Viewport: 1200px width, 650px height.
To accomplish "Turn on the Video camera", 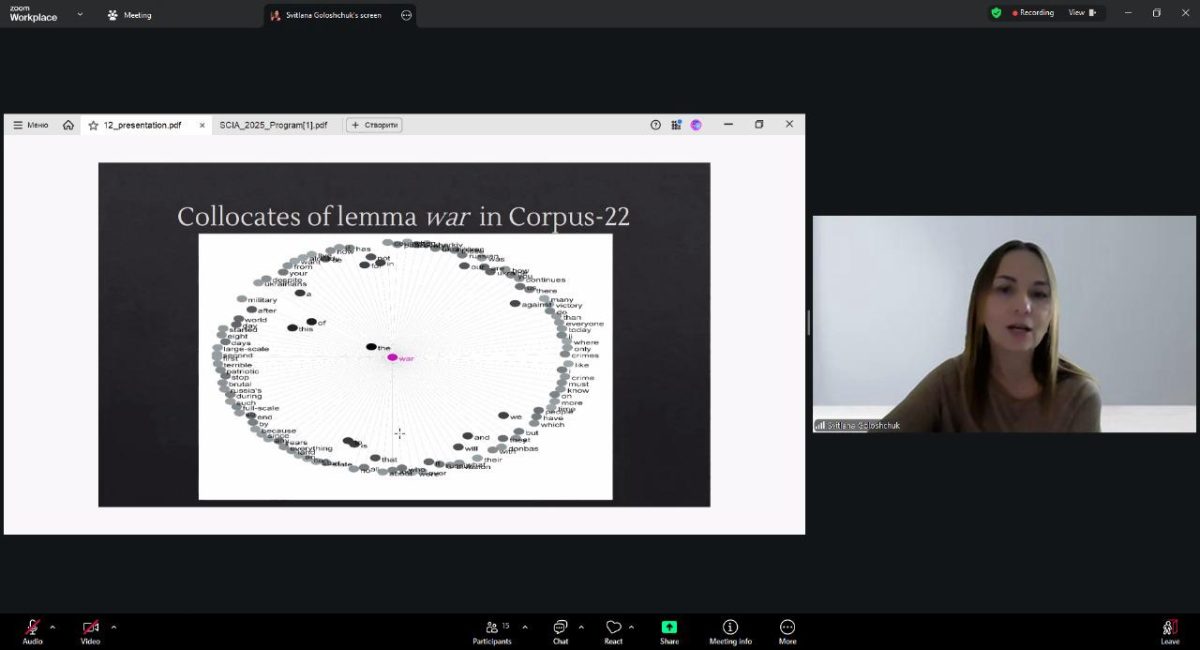I will tap(90, 630).
